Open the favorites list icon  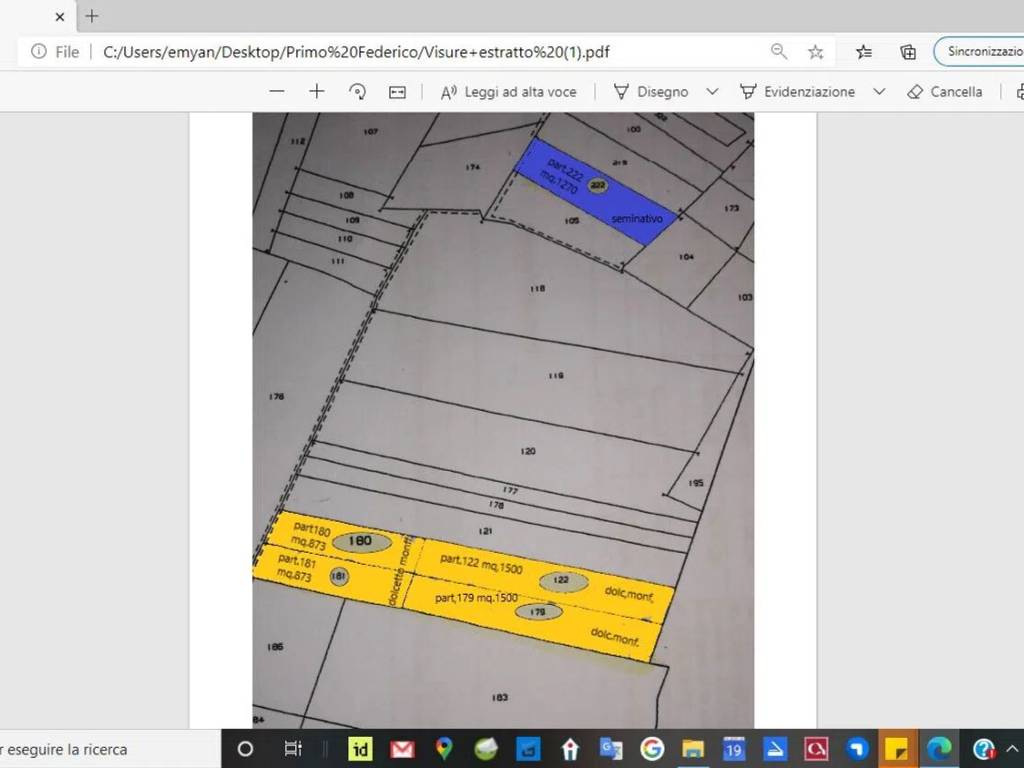coord(864,52)
